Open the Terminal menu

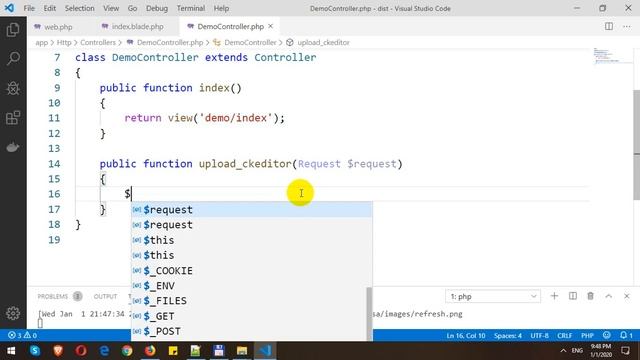(x=191, y=8)
